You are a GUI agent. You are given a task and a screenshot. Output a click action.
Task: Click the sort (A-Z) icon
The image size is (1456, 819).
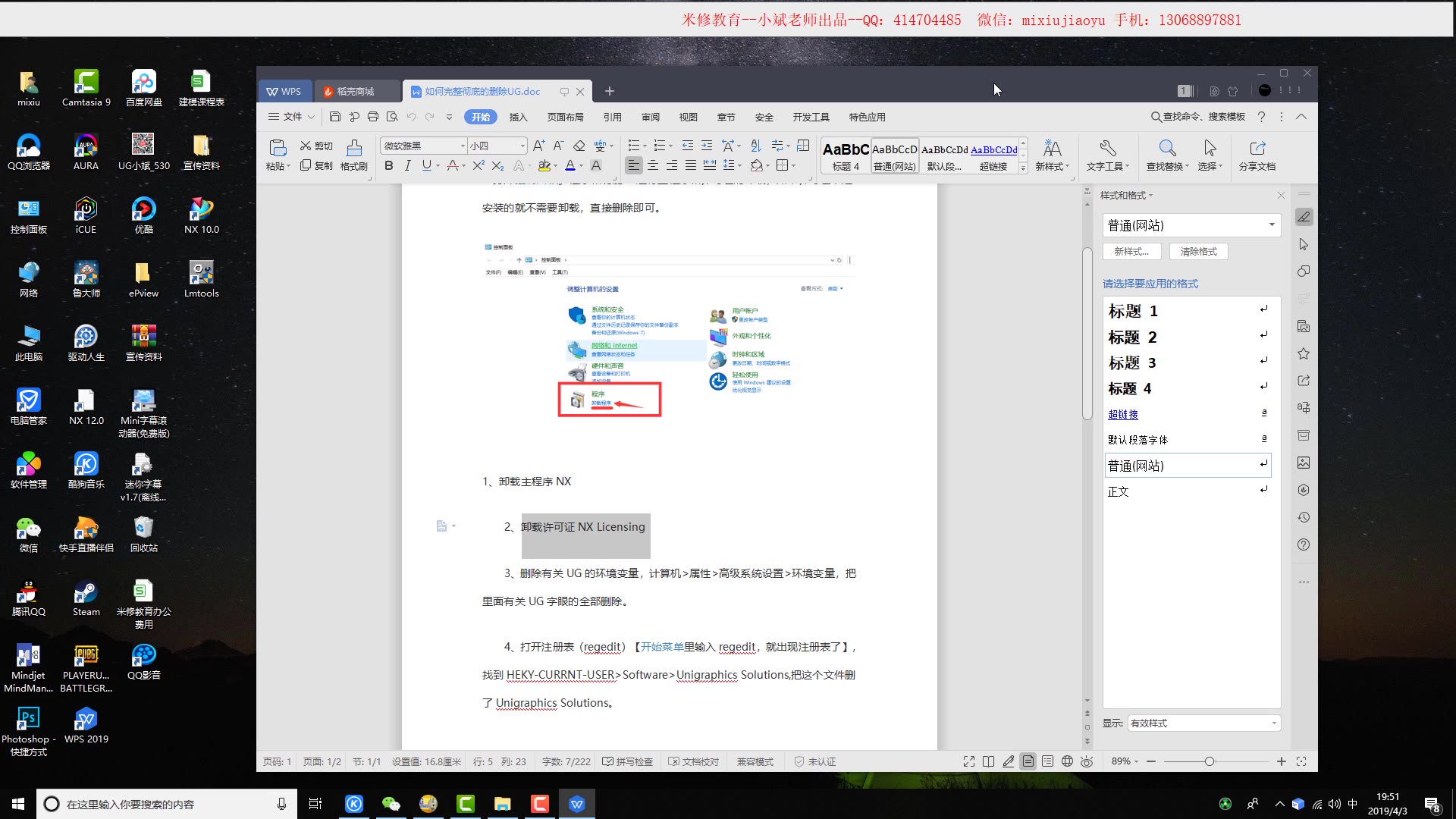point(755,146)
